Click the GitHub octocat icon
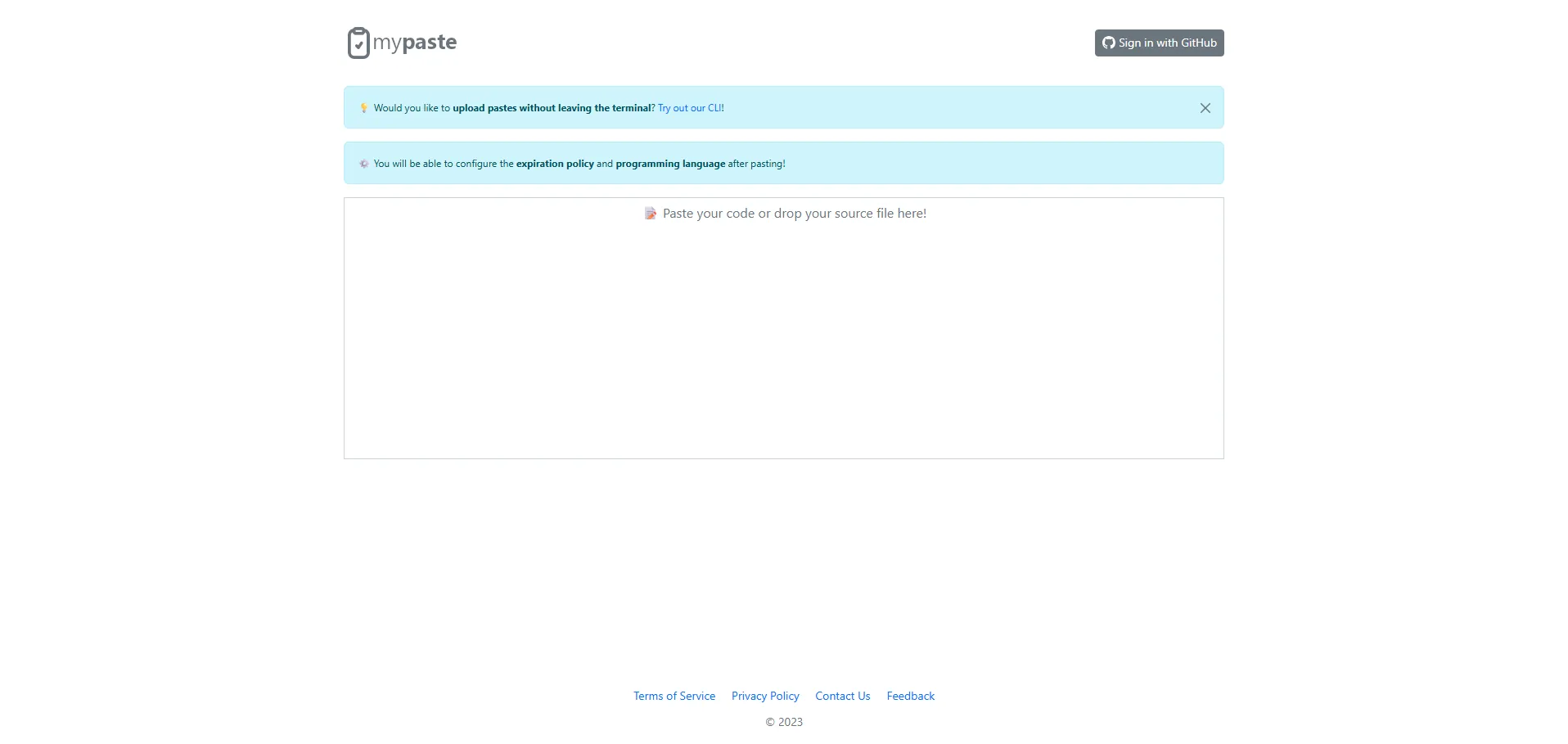 click(x=1108, y=43)
